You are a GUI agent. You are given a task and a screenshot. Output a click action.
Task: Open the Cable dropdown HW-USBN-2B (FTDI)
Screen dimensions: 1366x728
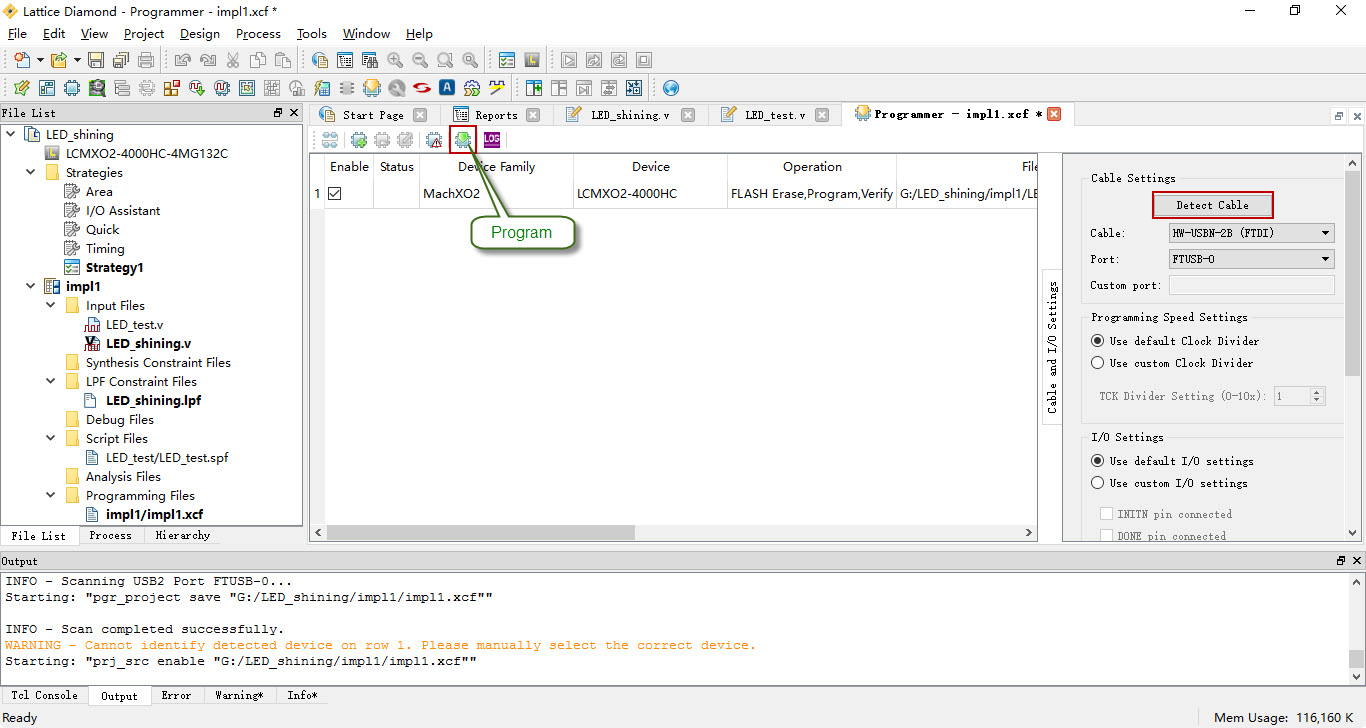(1251, 233)
